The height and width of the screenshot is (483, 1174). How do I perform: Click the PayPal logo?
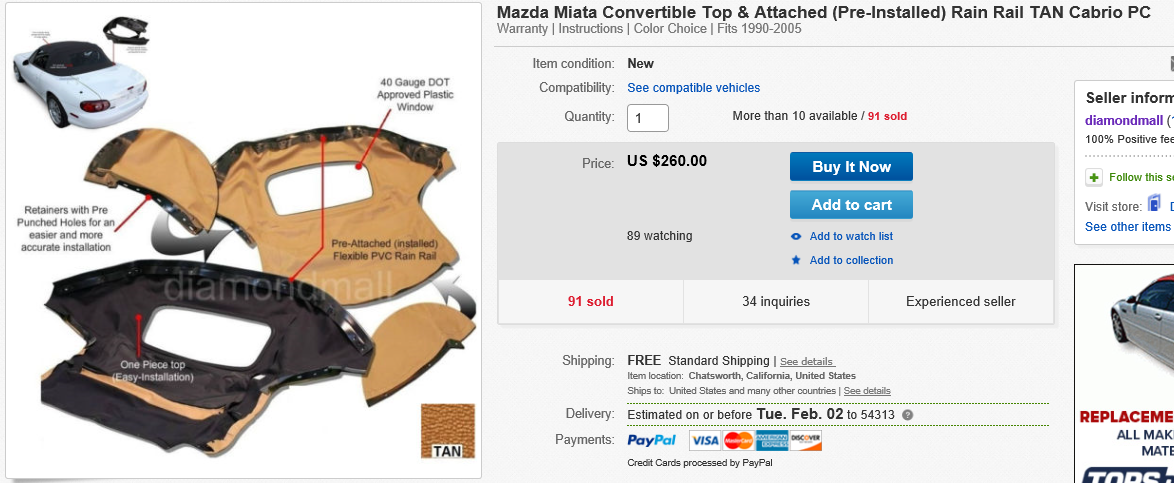651,440
